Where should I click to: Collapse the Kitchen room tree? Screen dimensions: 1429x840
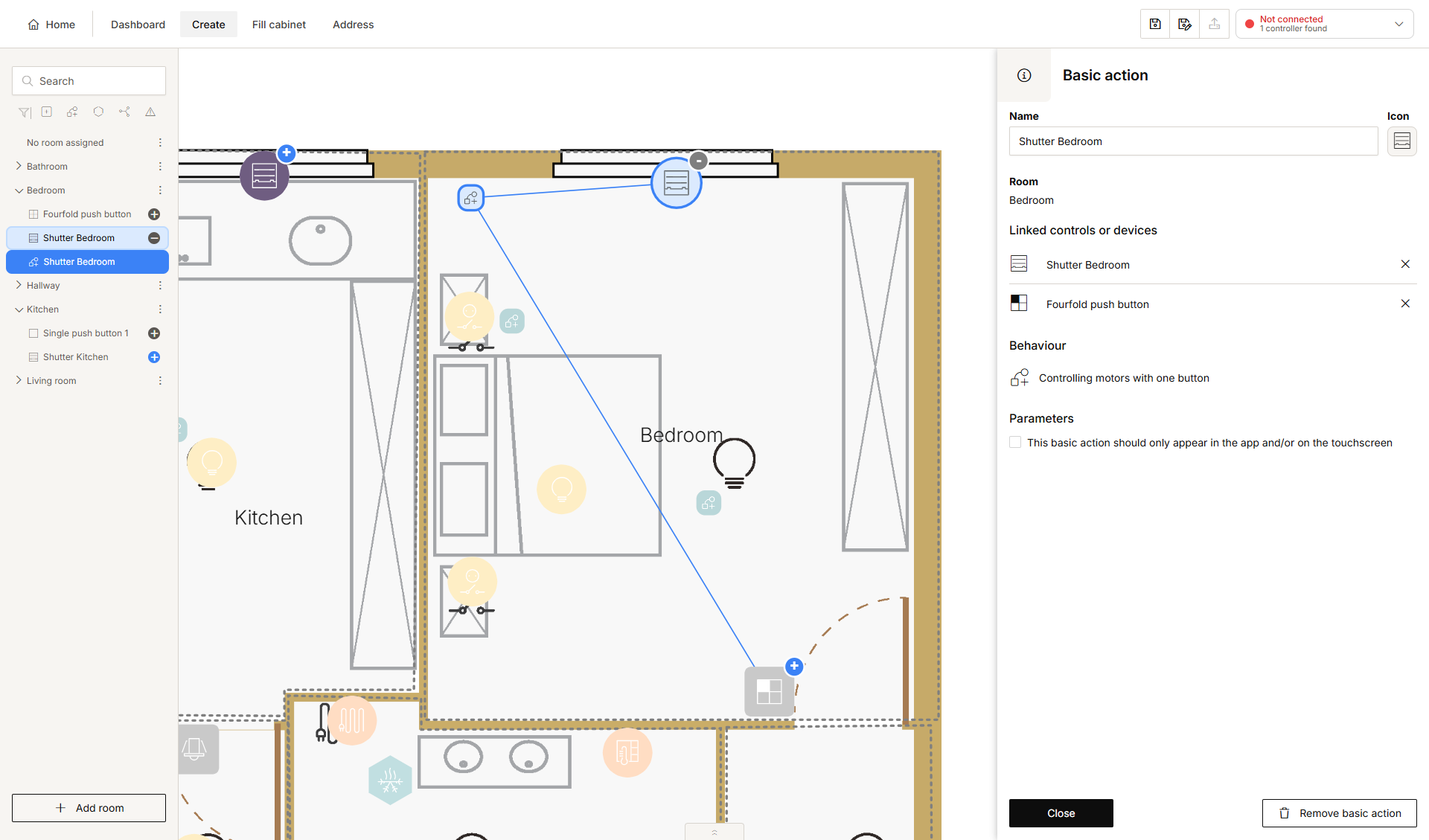tap(19, 310)
